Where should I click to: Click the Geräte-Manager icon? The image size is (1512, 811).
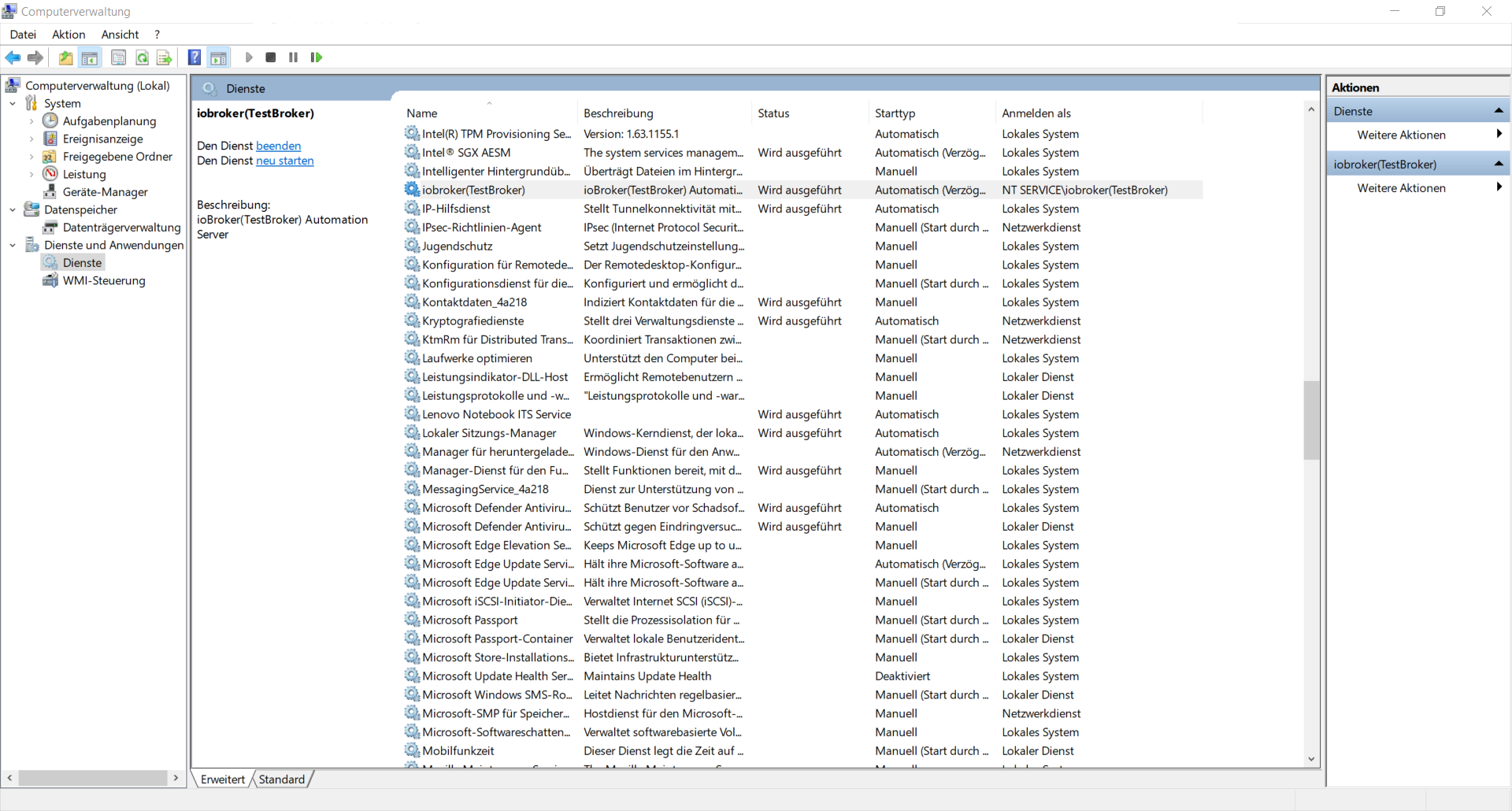tap(50, 191)
